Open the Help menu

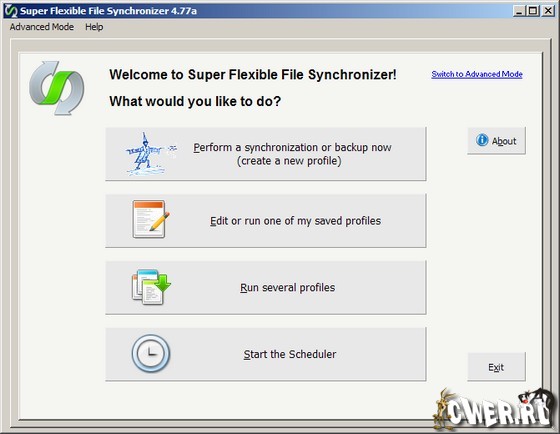(94, 27)
